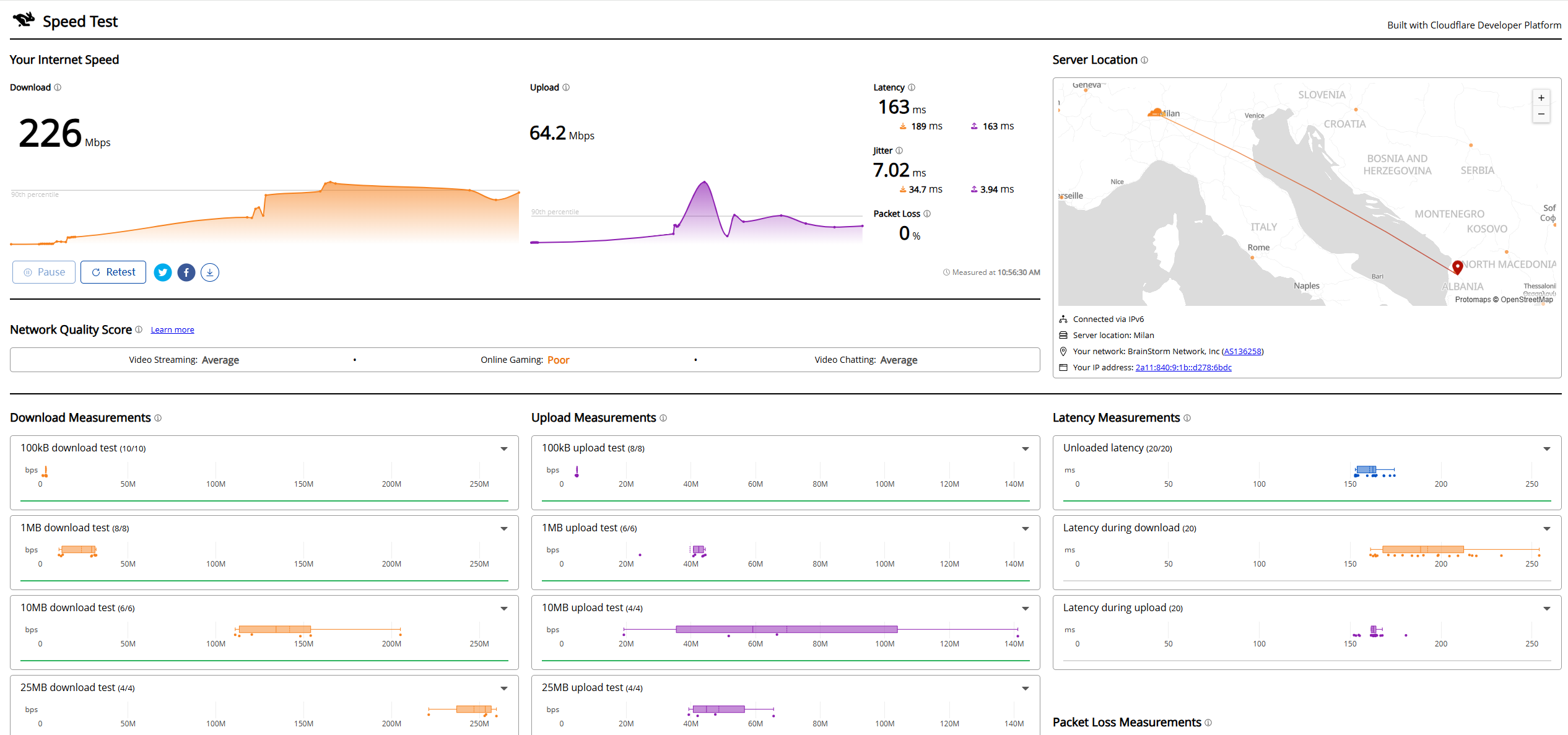Click the Cloudflare cloud marker at Milan
The image size is (1568, 735).
point(1156,113)
